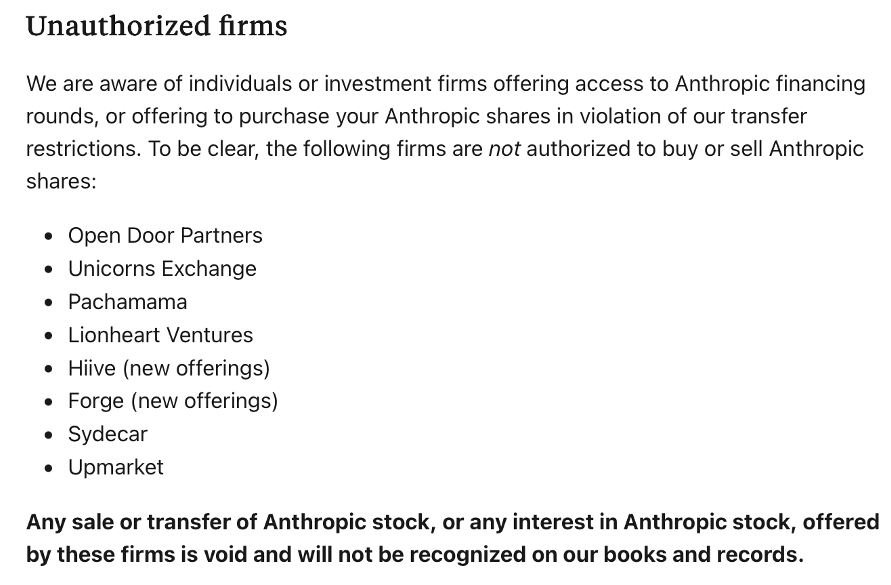Click the Open Door Partners list item
Screen dimensions: 891x585
[x=165, y=235]
